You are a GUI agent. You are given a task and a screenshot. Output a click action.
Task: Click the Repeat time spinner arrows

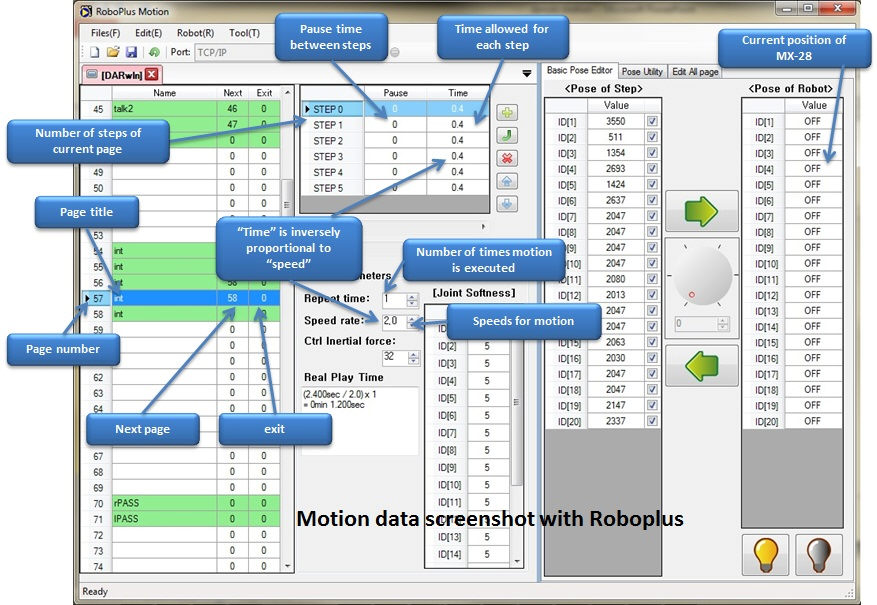(x=412, y=300)
